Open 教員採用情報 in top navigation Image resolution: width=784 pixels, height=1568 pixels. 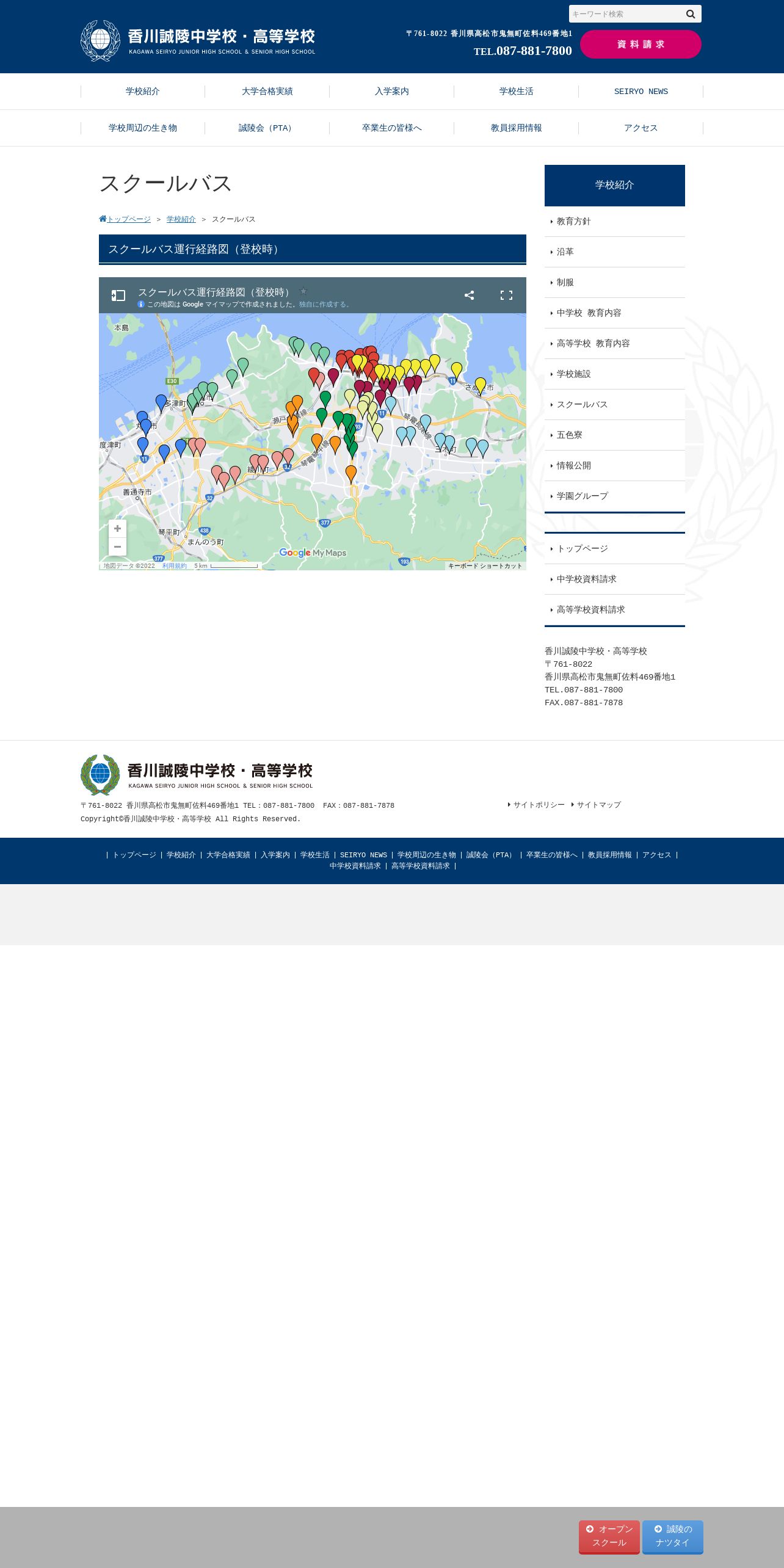click(x=517, y=128)
